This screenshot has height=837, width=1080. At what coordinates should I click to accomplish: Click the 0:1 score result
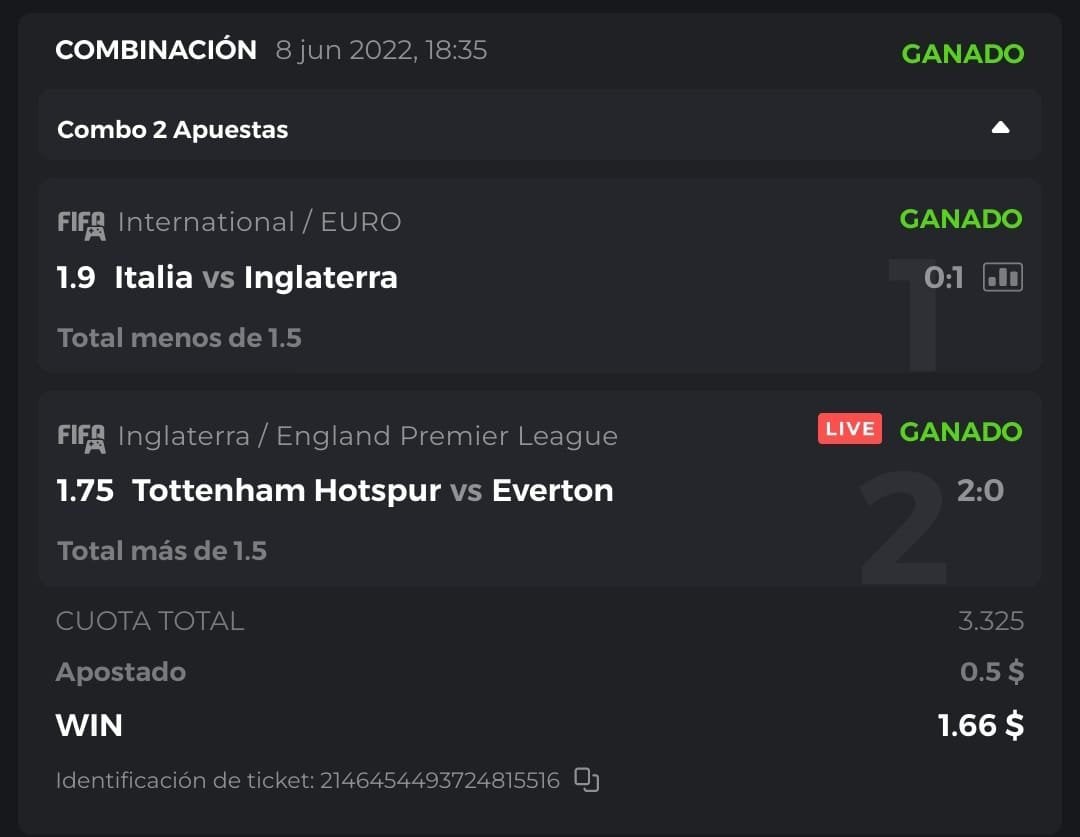pyautogui.click(x=943, y=277)
